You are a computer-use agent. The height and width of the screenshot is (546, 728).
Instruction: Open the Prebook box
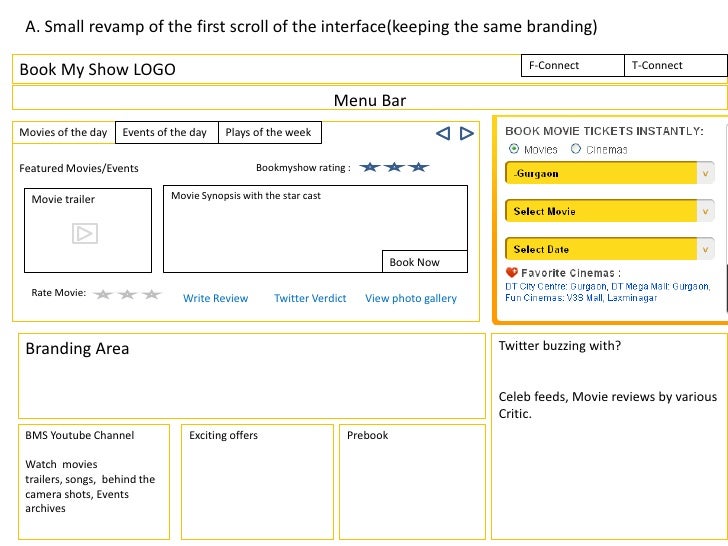click(412, 482)
